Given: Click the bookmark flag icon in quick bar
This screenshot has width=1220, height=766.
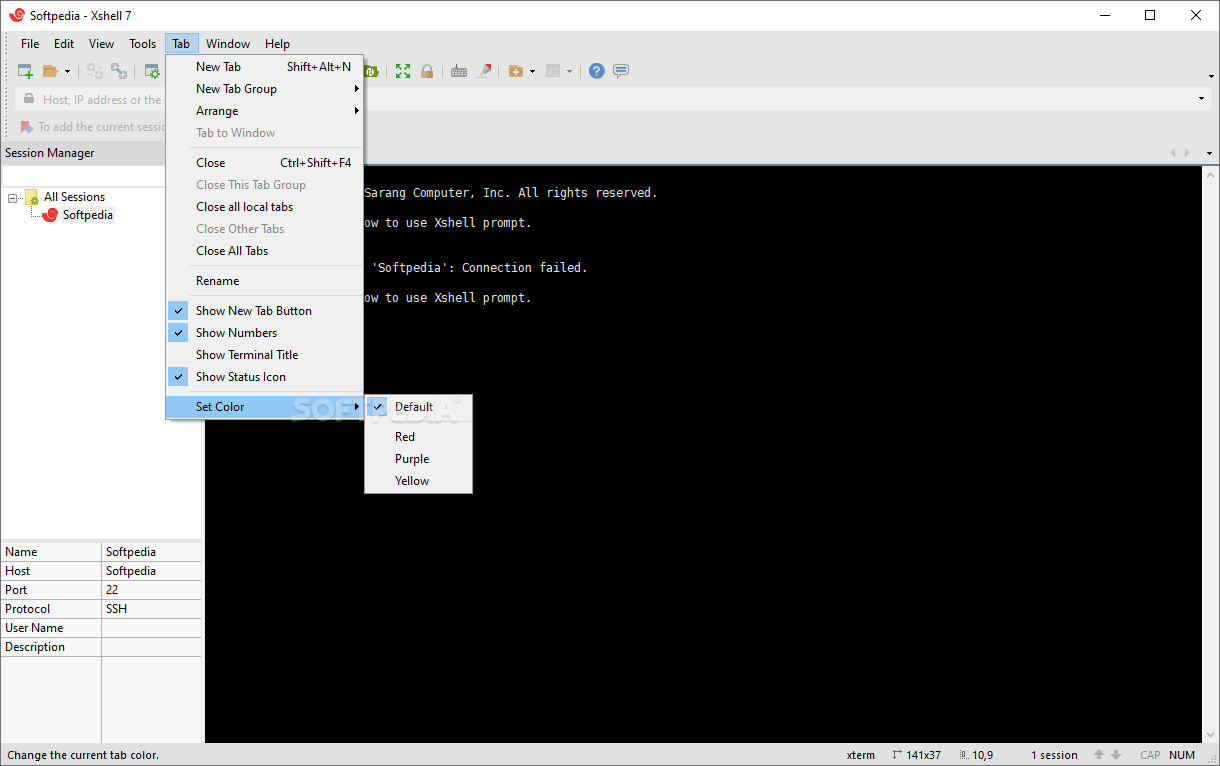Looking at the screenshot, I should 26,127.
